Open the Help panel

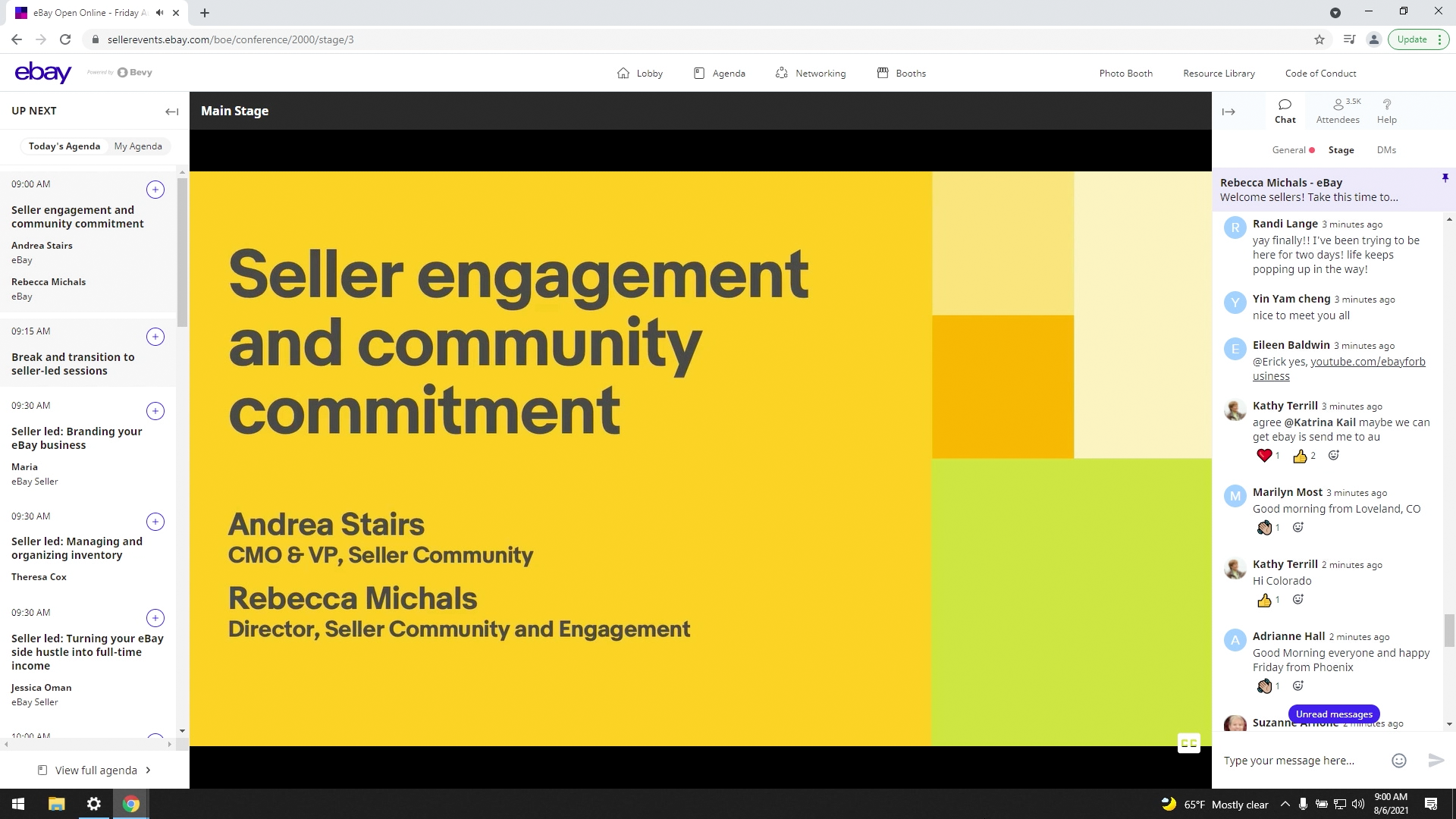pyautogui.click(x=1386, y=111)
